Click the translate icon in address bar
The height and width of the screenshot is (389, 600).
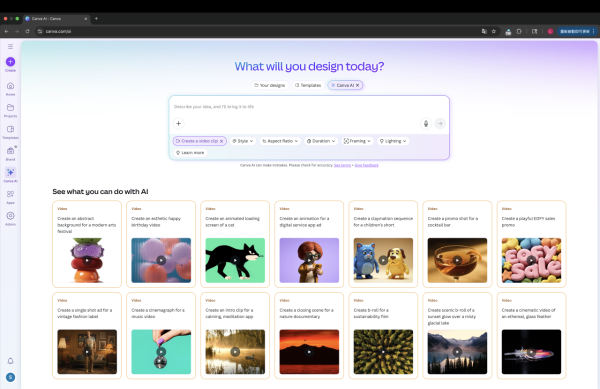tap(484, 31)
